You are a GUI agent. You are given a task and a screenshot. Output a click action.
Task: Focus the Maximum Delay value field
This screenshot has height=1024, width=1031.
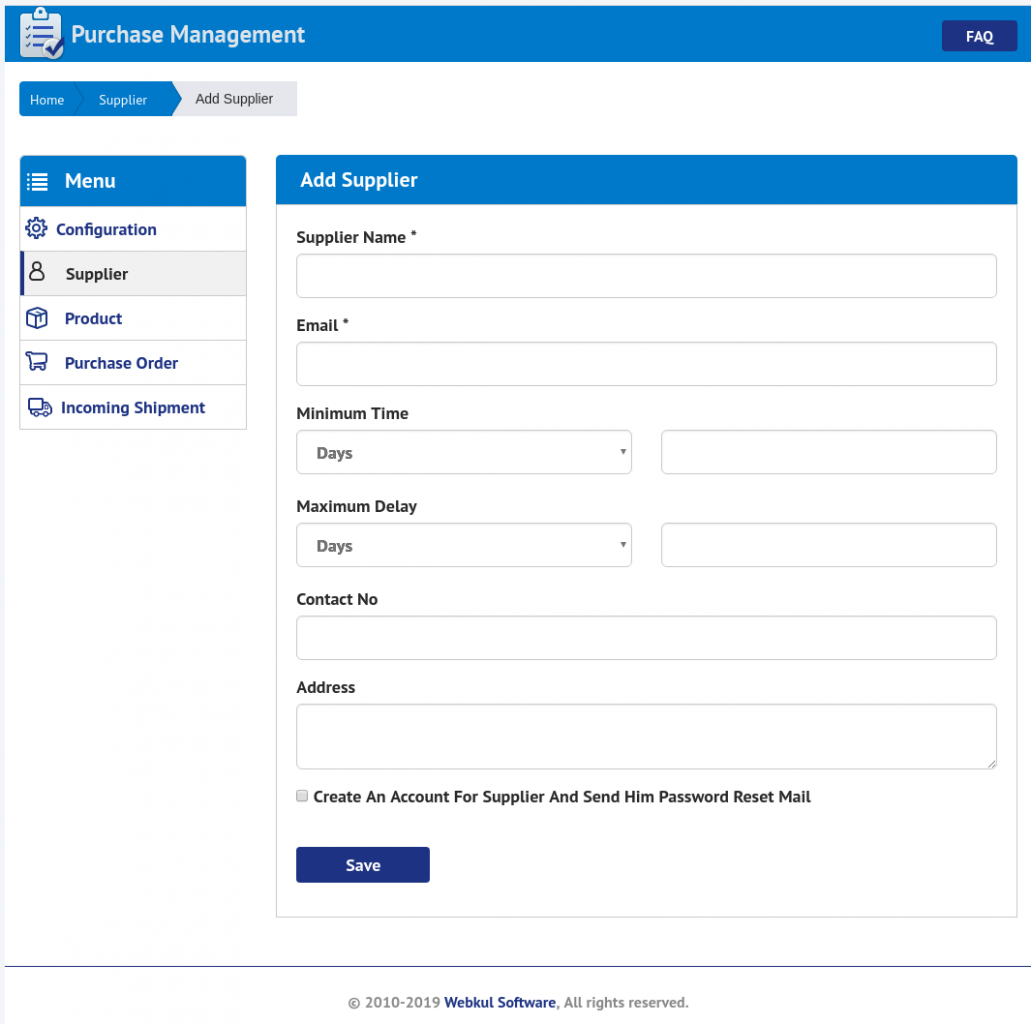pos(828,545)
